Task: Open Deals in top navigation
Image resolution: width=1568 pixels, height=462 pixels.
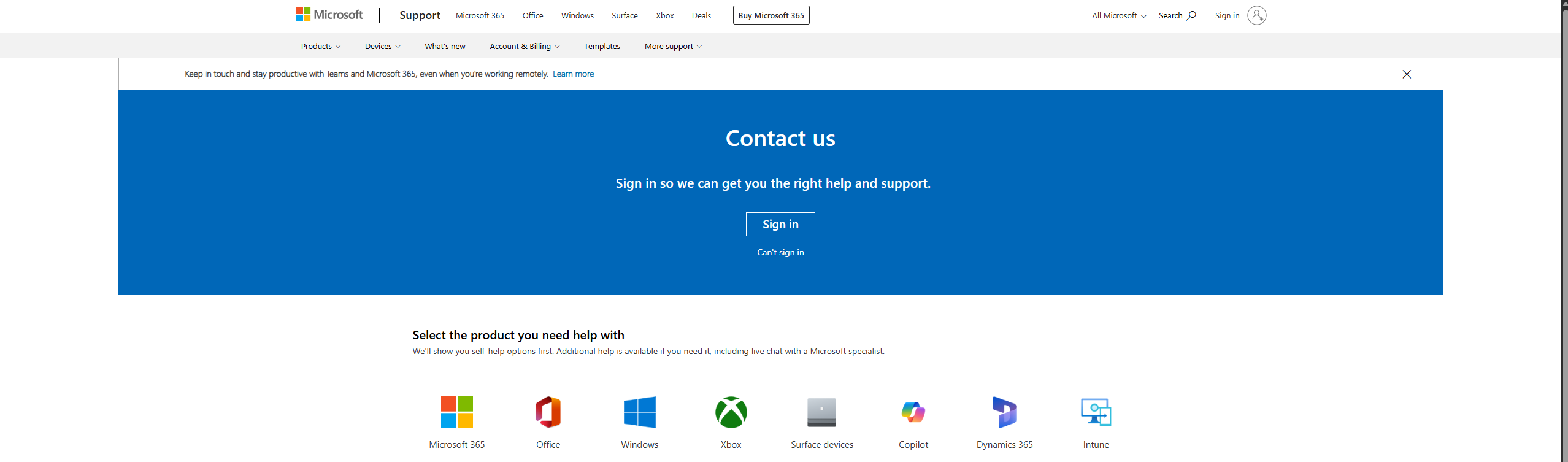Action: click(701, 15)
